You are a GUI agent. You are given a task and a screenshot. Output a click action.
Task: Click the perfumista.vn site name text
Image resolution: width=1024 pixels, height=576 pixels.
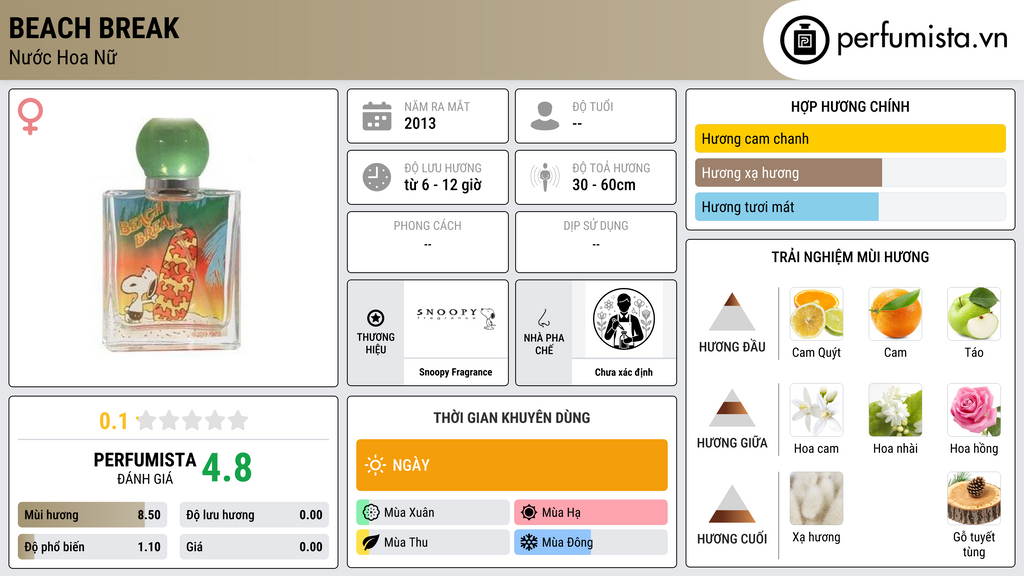click(922, 39)
